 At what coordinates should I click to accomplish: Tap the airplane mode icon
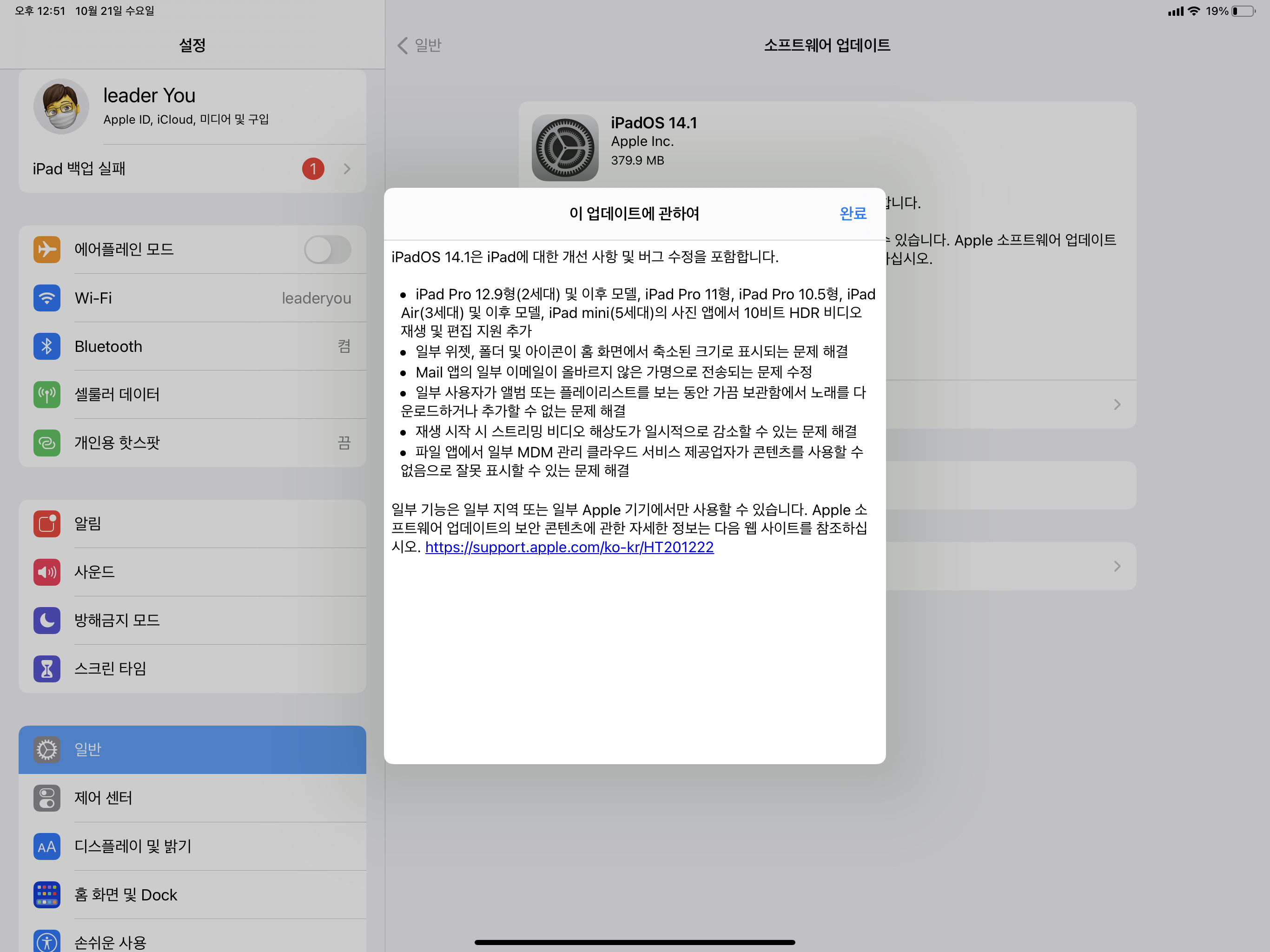(x=46, y=249)
